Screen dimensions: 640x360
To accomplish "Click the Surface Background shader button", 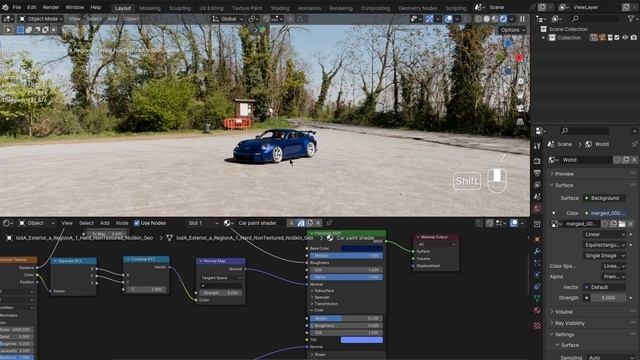I will (604, 198).
